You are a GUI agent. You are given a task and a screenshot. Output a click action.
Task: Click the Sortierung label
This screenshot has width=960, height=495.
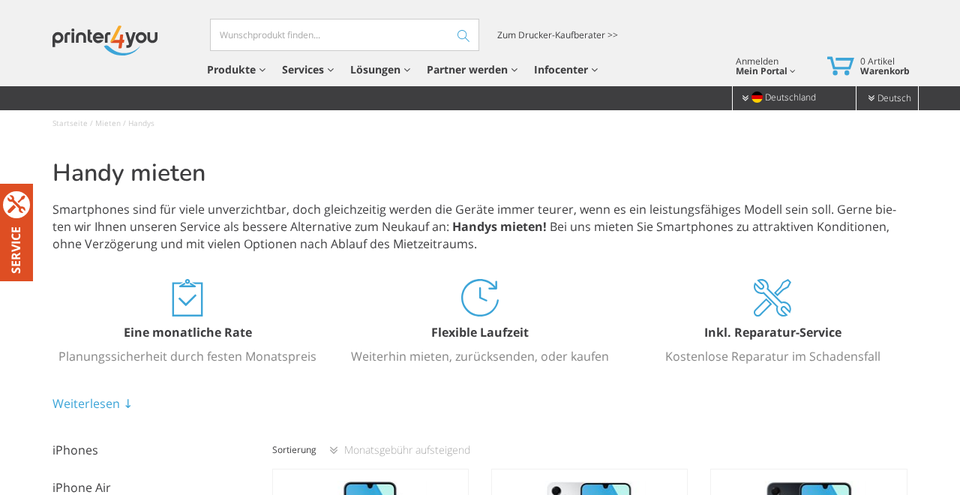pyautogui.click(x=294, y=450)
